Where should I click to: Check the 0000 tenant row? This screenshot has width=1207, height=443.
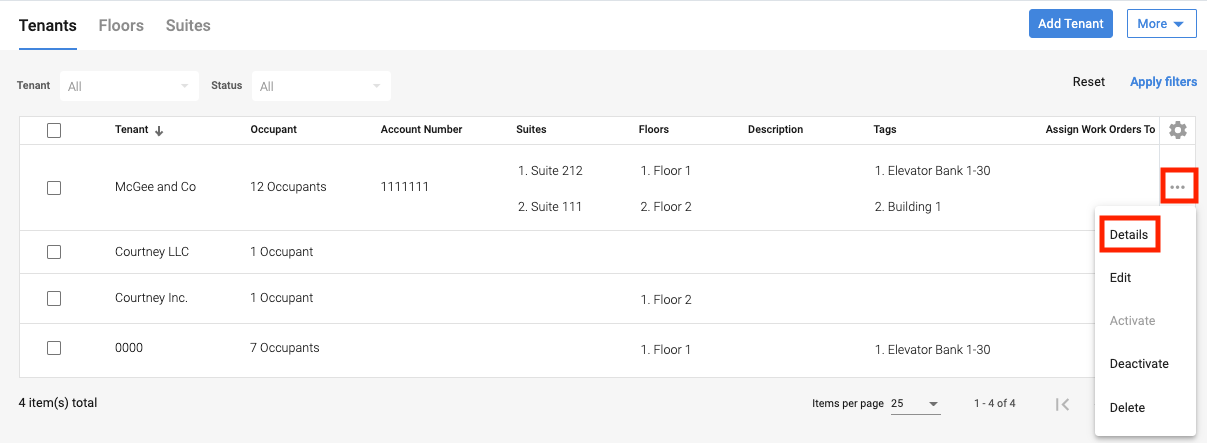coord(54,348)
